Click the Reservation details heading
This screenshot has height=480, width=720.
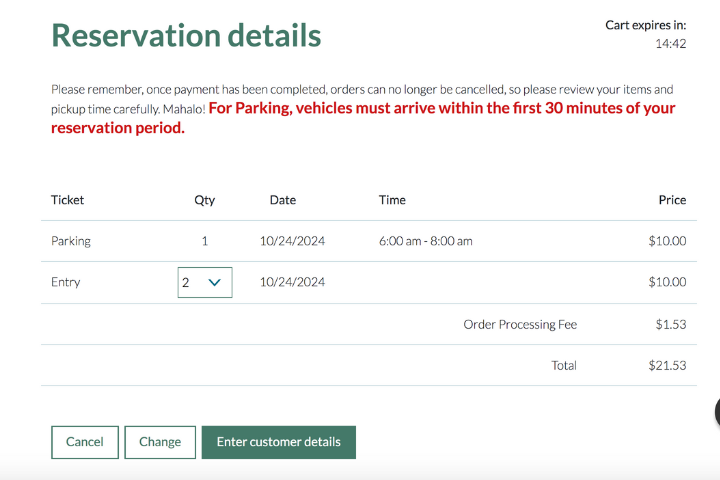point(186,35)
